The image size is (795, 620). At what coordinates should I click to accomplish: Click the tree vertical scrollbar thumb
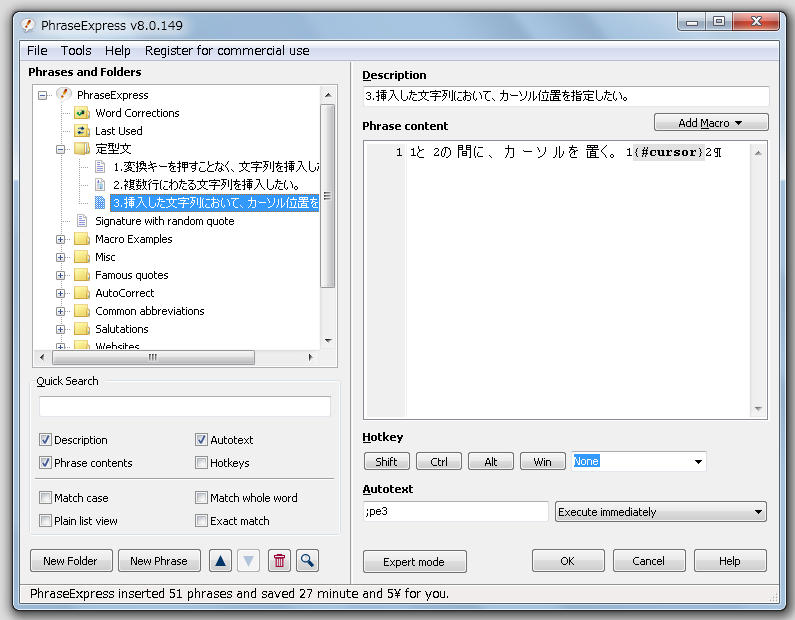click(328, 196)
